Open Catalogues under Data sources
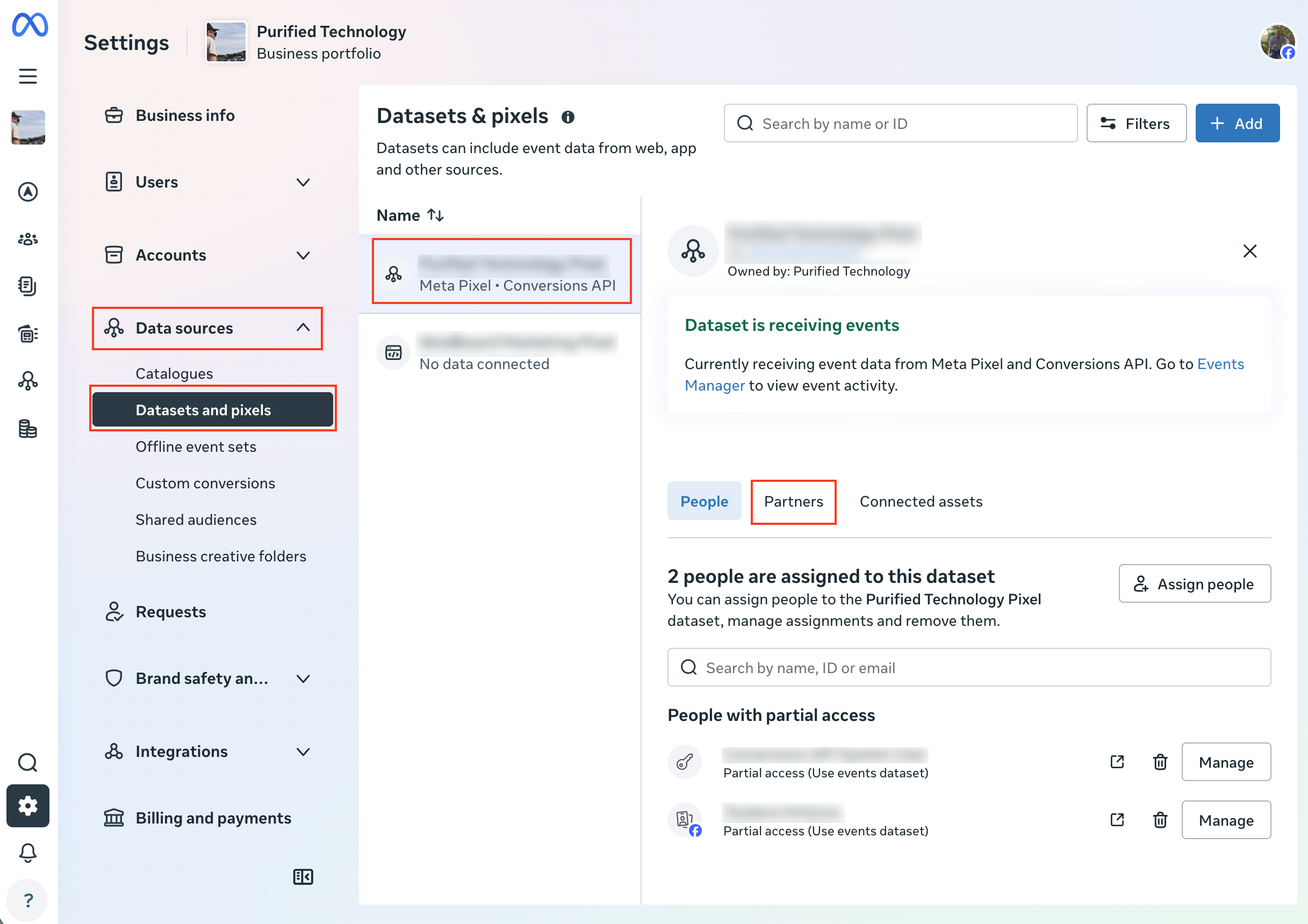The image size is (1308, 924). 174,374
